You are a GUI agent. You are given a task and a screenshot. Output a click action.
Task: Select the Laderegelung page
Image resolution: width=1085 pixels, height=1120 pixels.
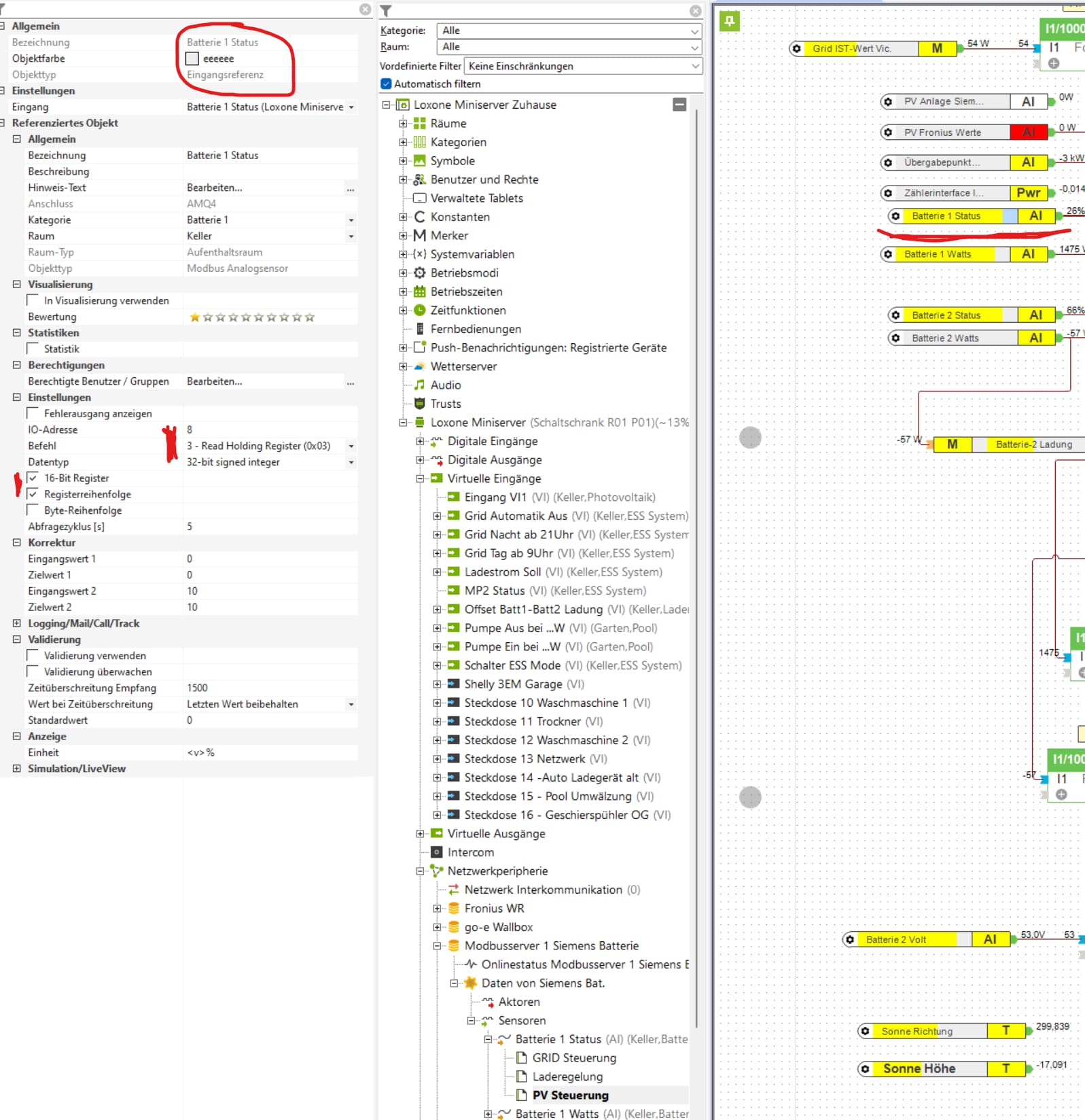[x=567, y=1077]
